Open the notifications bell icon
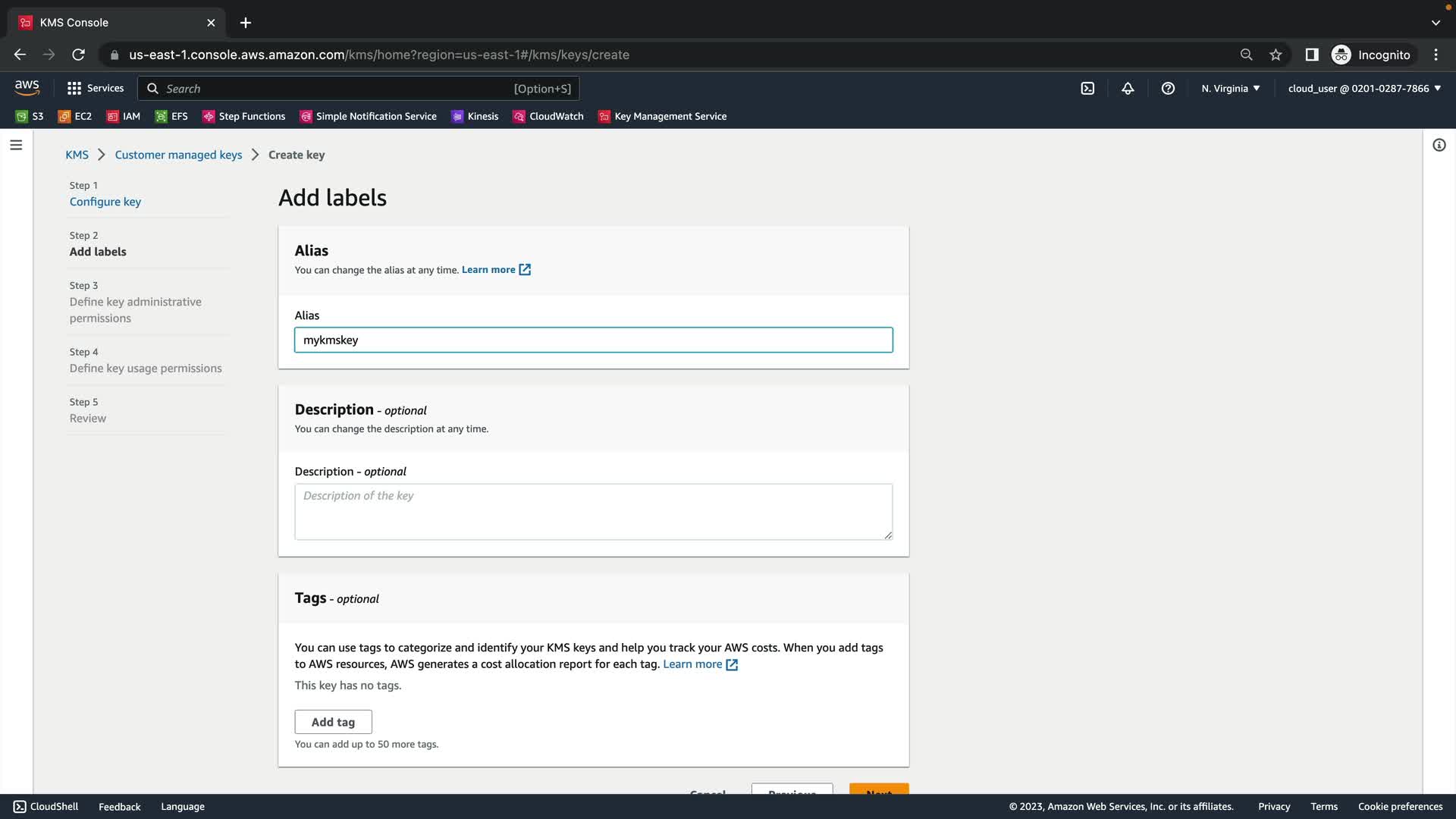 point(1128,89)
